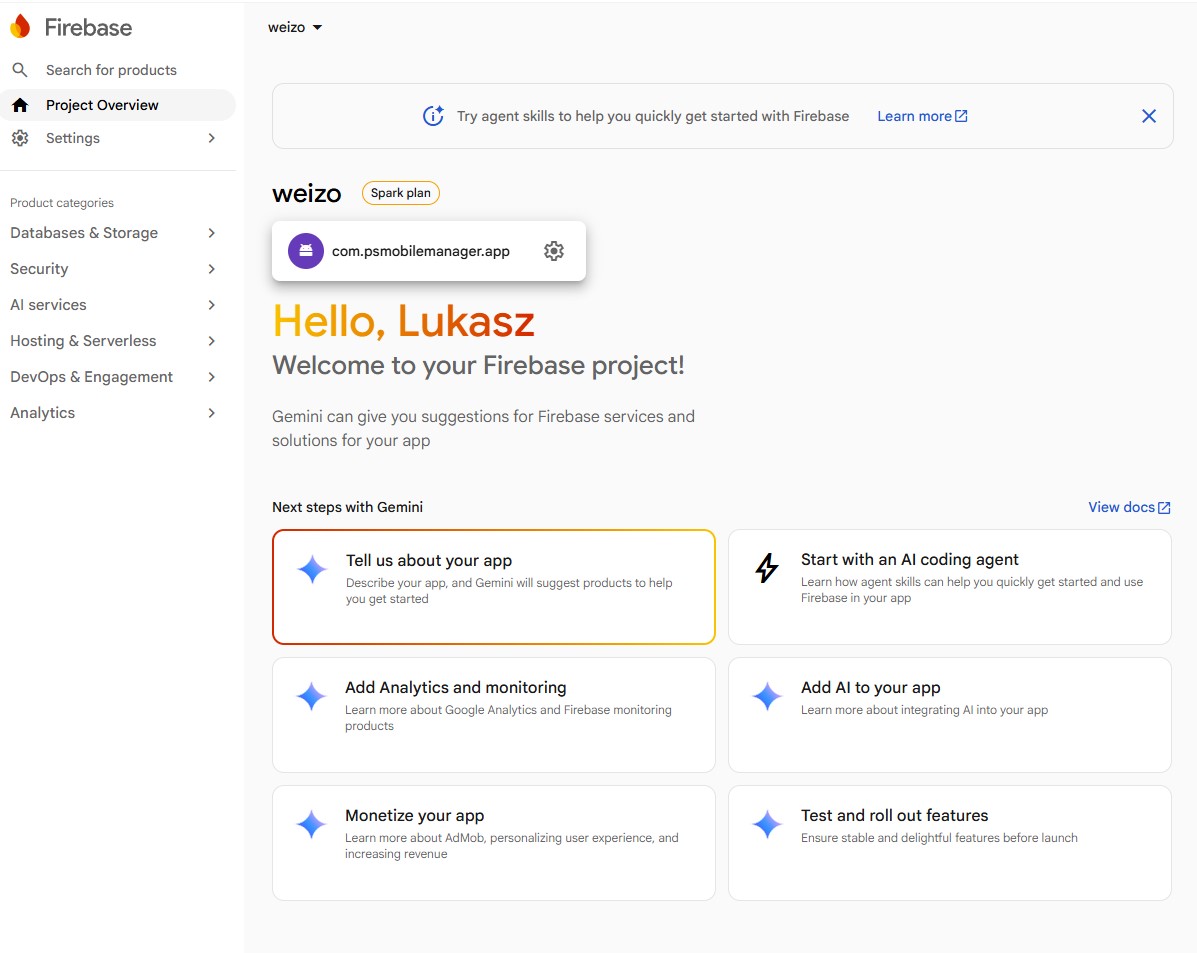Open app settings gear next to com.psmobilemanager.app

click(x=553, y=251)
